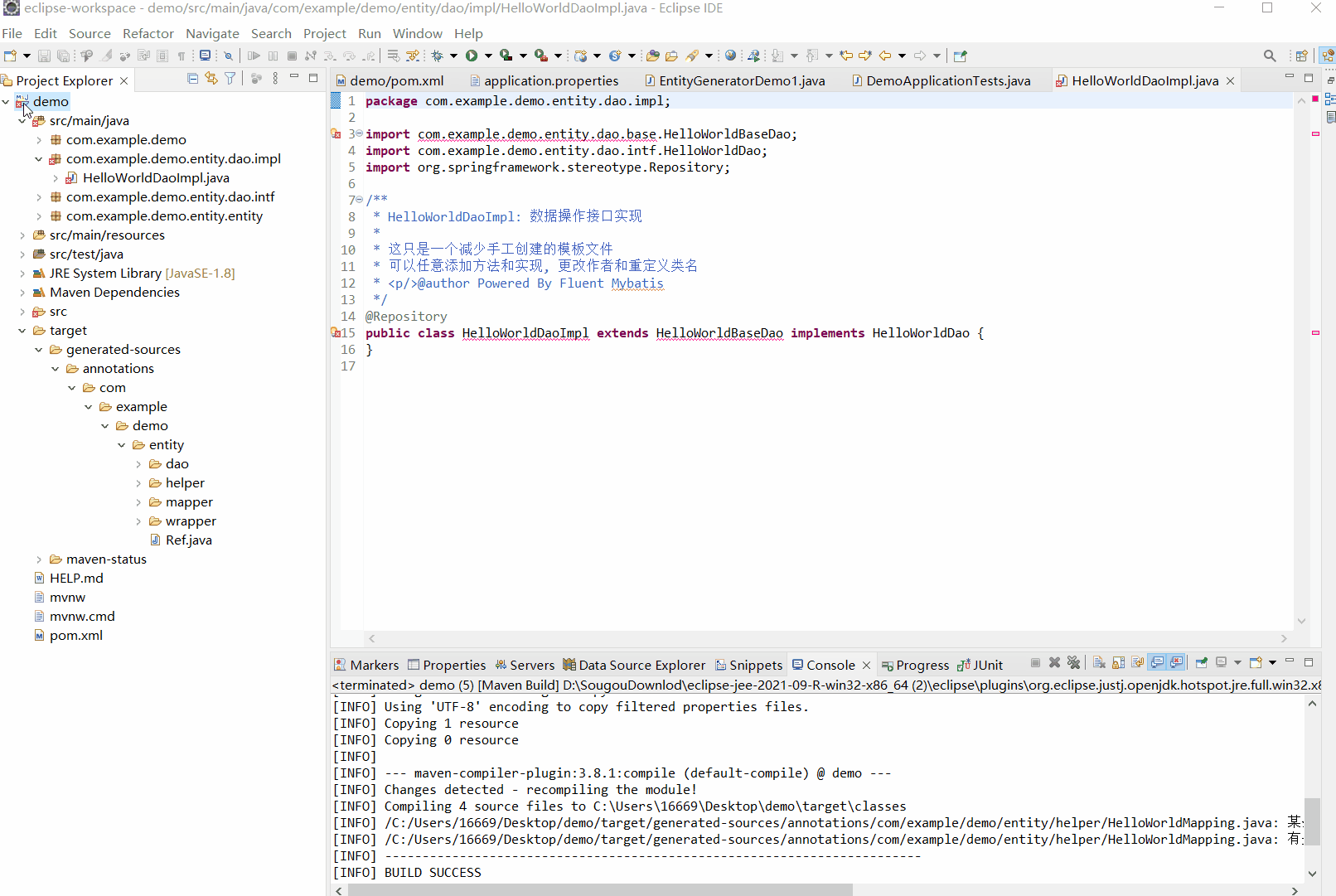Select HelloWorldDaoImpl.java in Project Explorer

pyautogui.click(x=156, y=178)
